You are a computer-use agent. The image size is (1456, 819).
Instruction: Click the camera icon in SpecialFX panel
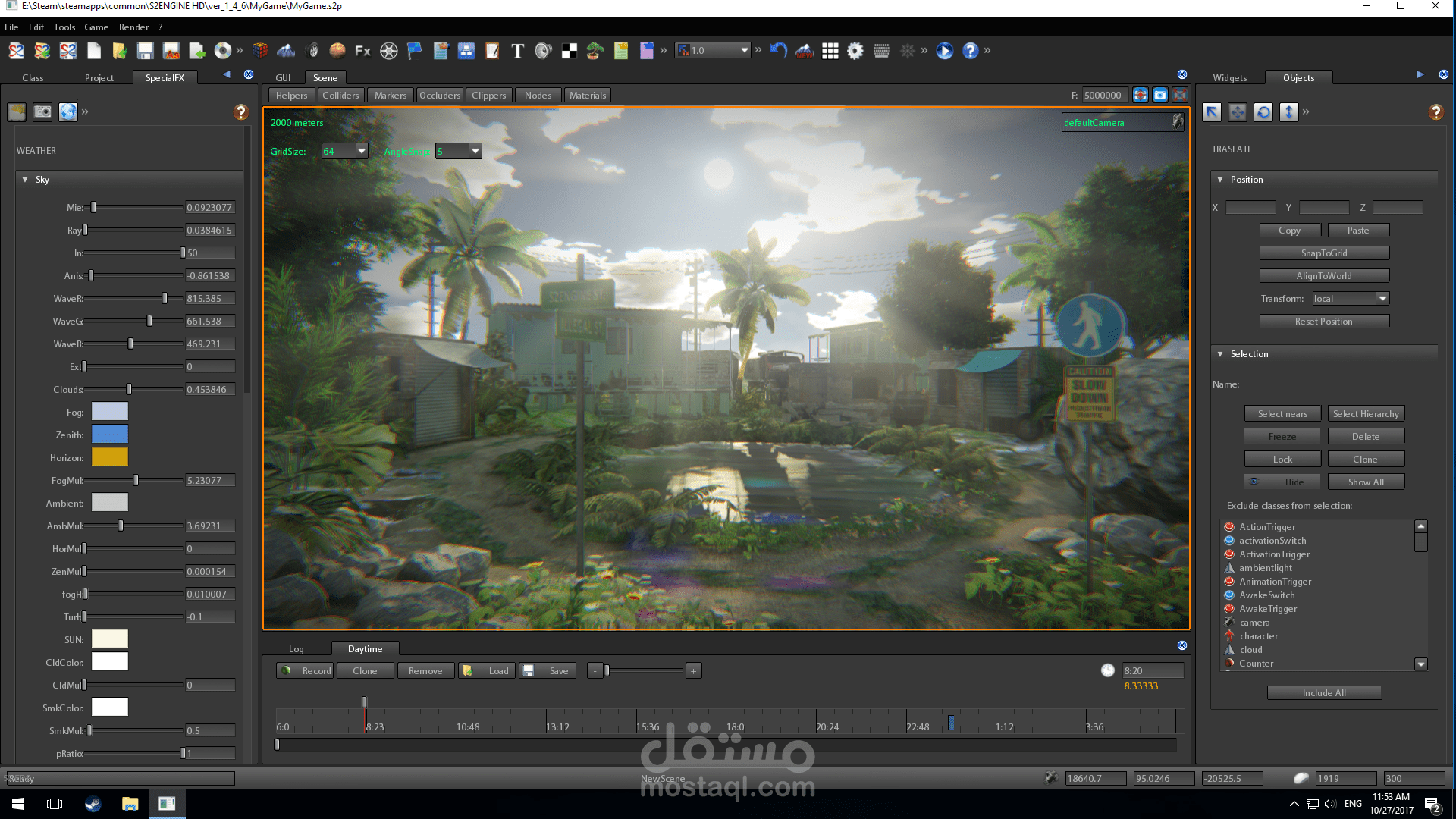click(x=42, y=112)
